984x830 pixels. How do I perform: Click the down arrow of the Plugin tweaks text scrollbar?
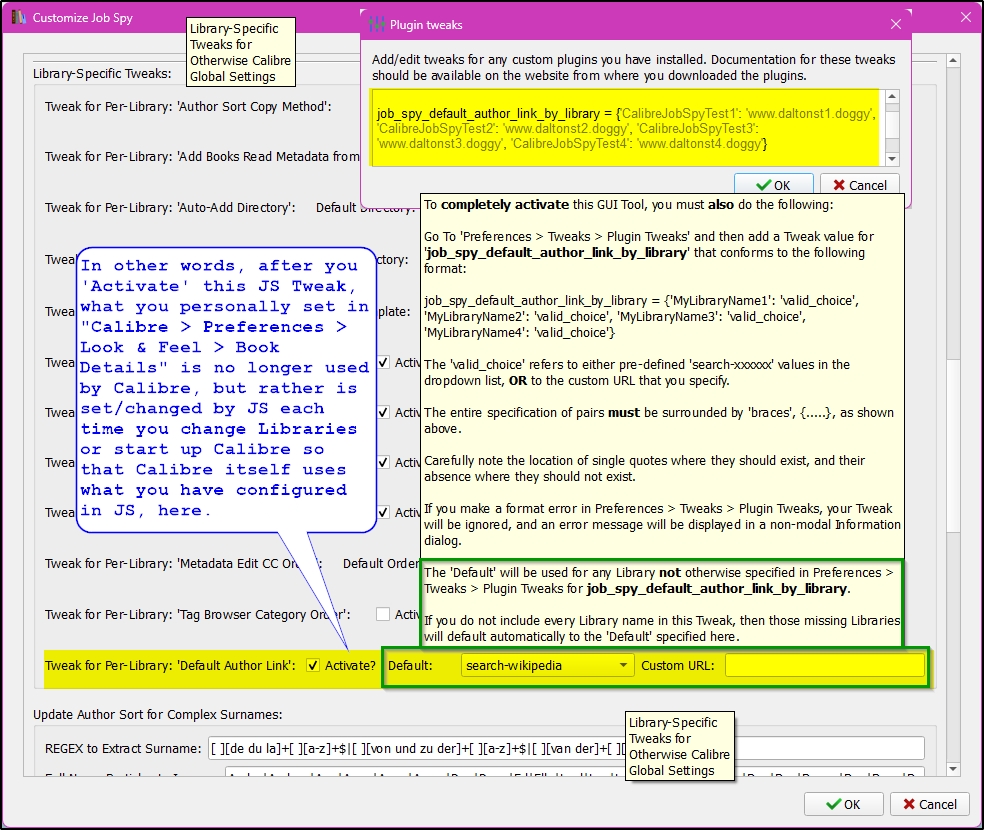point(892,159)
